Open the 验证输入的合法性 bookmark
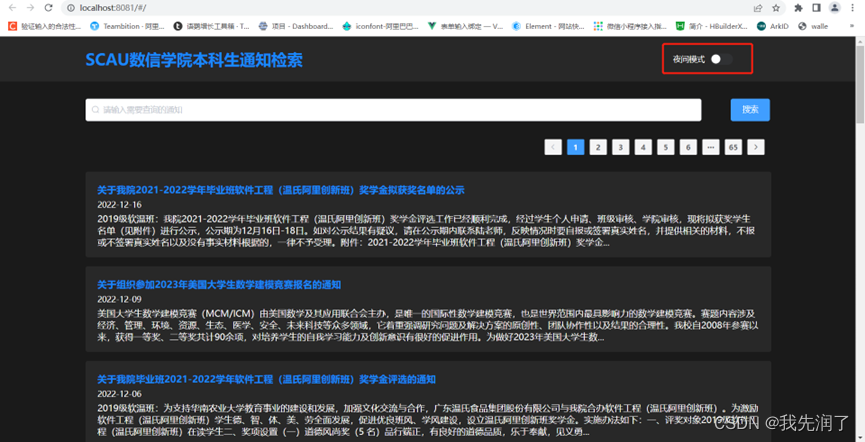 [x=44, y=26]
